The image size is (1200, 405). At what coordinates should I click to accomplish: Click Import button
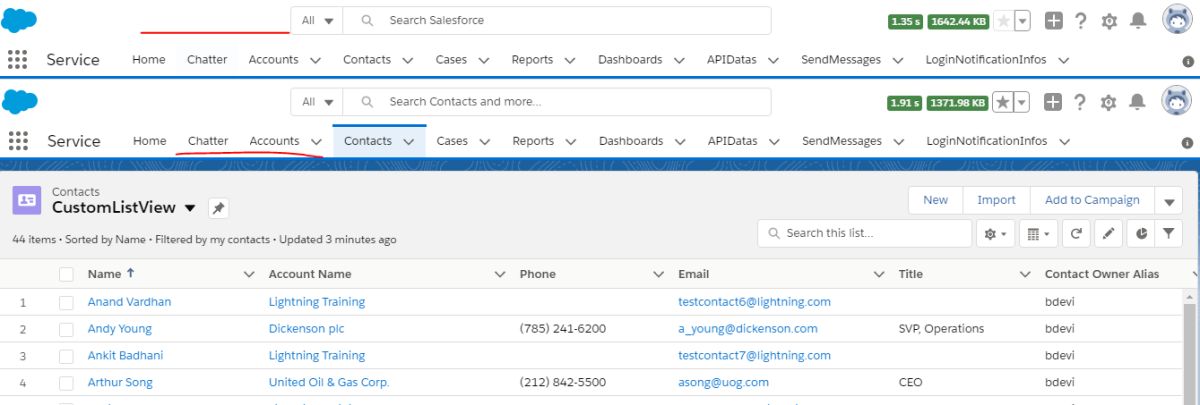(996, 200)
